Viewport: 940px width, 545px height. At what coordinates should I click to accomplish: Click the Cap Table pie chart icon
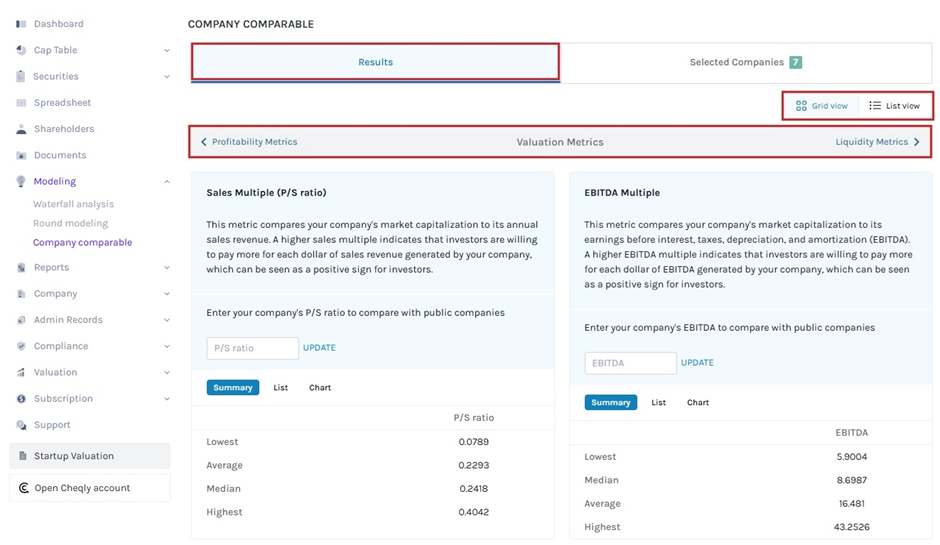[x=21, y=50]
